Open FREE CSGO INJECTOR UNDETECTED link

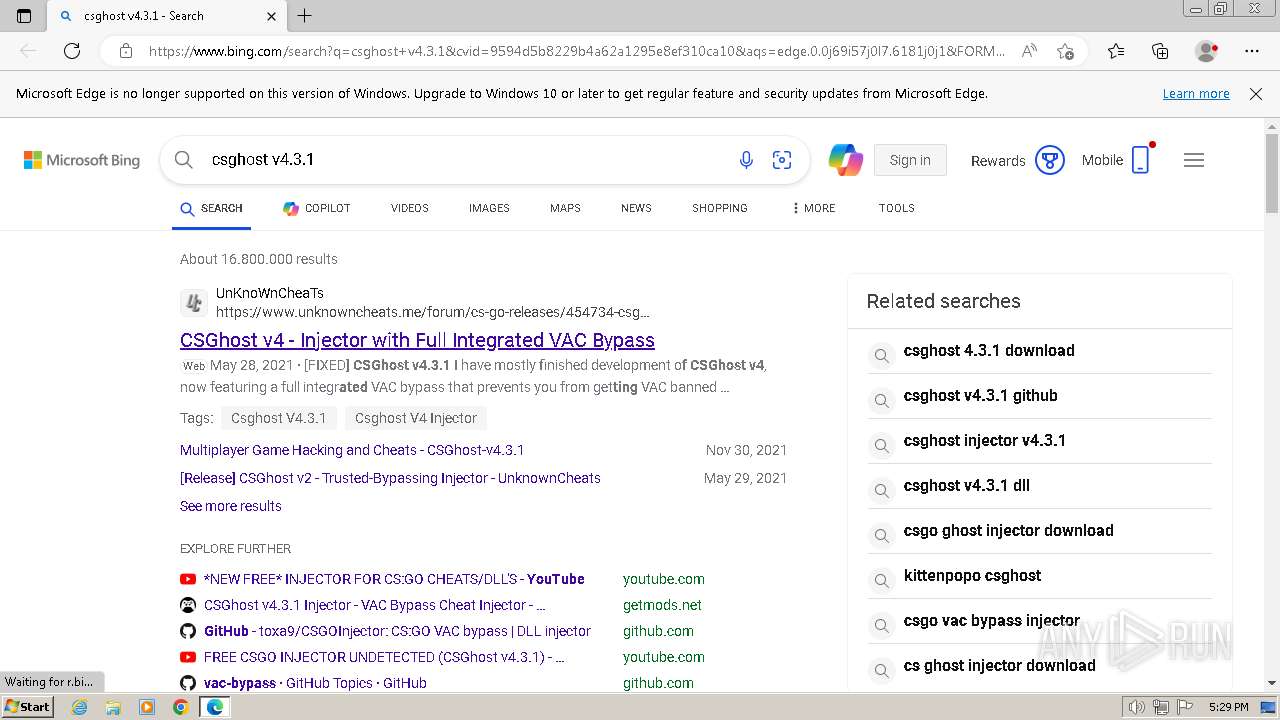tap(384, 657)
